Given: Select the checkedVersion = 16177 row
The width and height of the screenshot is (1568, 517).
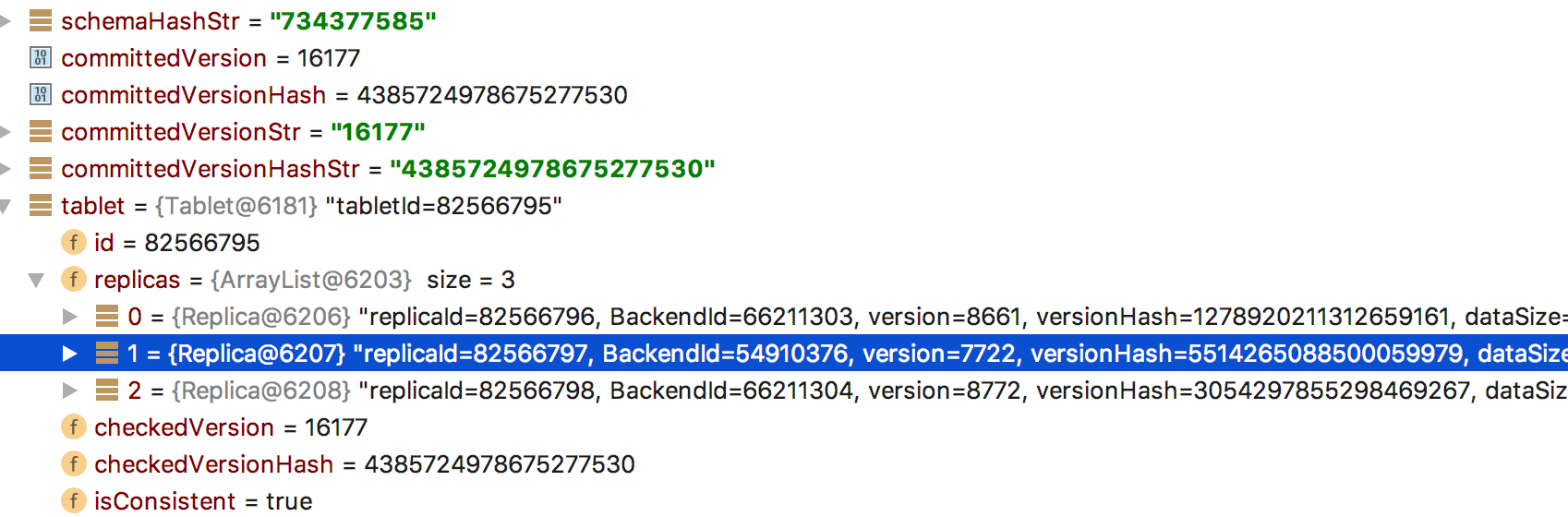Looking at the screenshot, I should pos(784,427).
